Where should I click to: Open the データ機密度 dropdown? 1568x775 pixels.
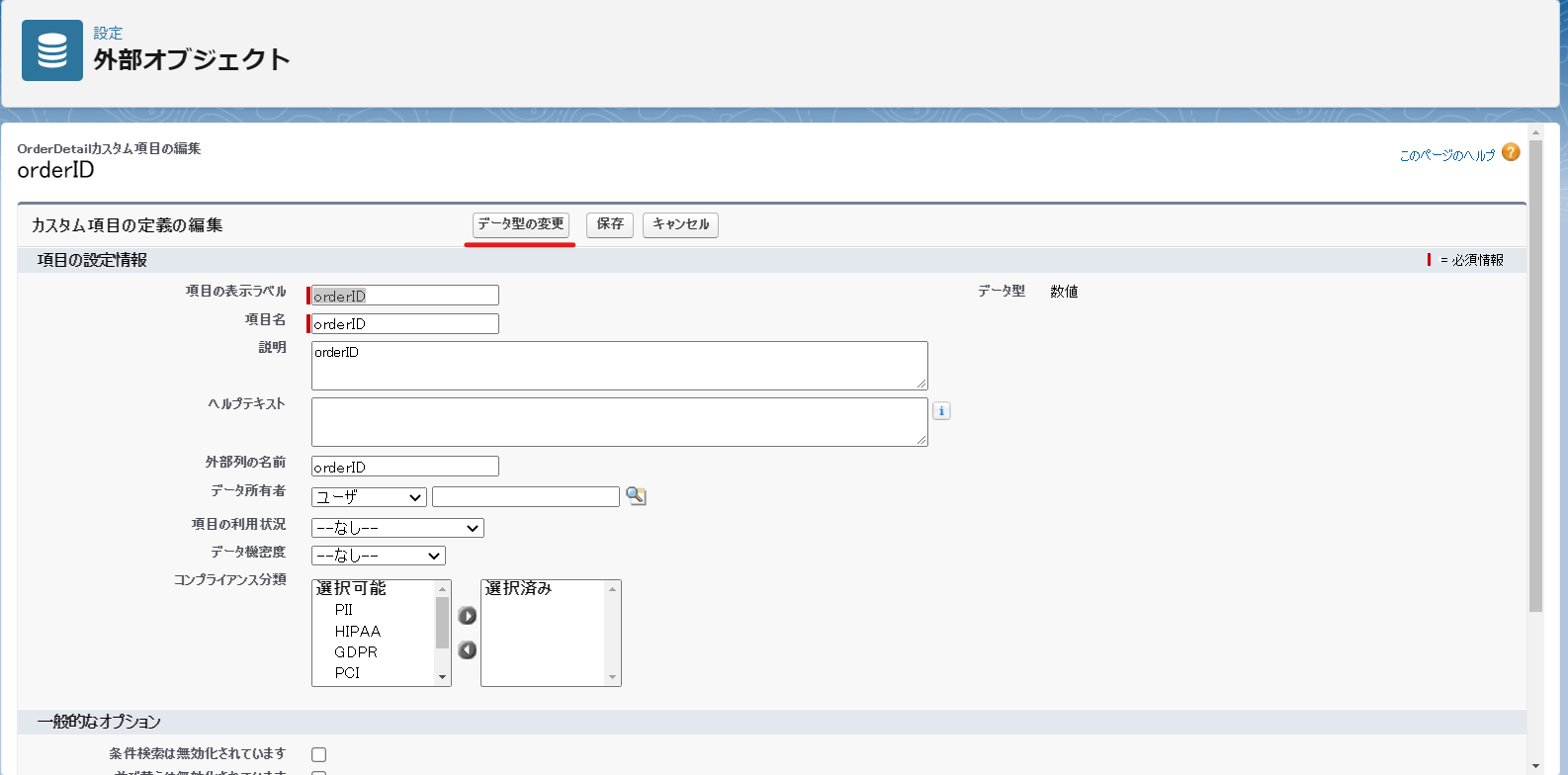coord(379,556)
